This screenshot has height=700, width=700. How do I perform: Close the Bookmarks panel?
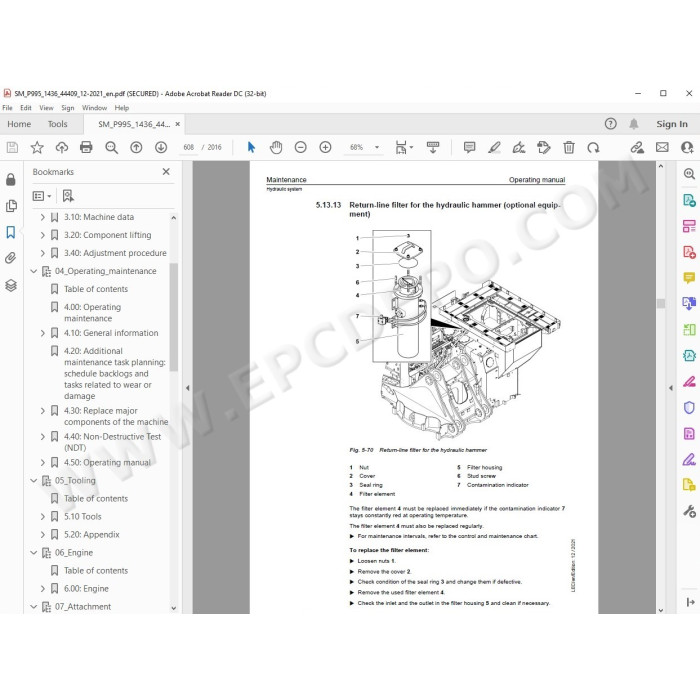[x=166, y=172]
